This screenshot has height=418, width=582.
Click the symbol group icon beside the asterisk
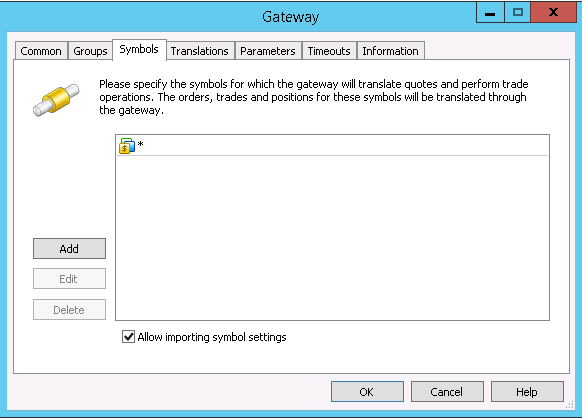click(127, 146)
